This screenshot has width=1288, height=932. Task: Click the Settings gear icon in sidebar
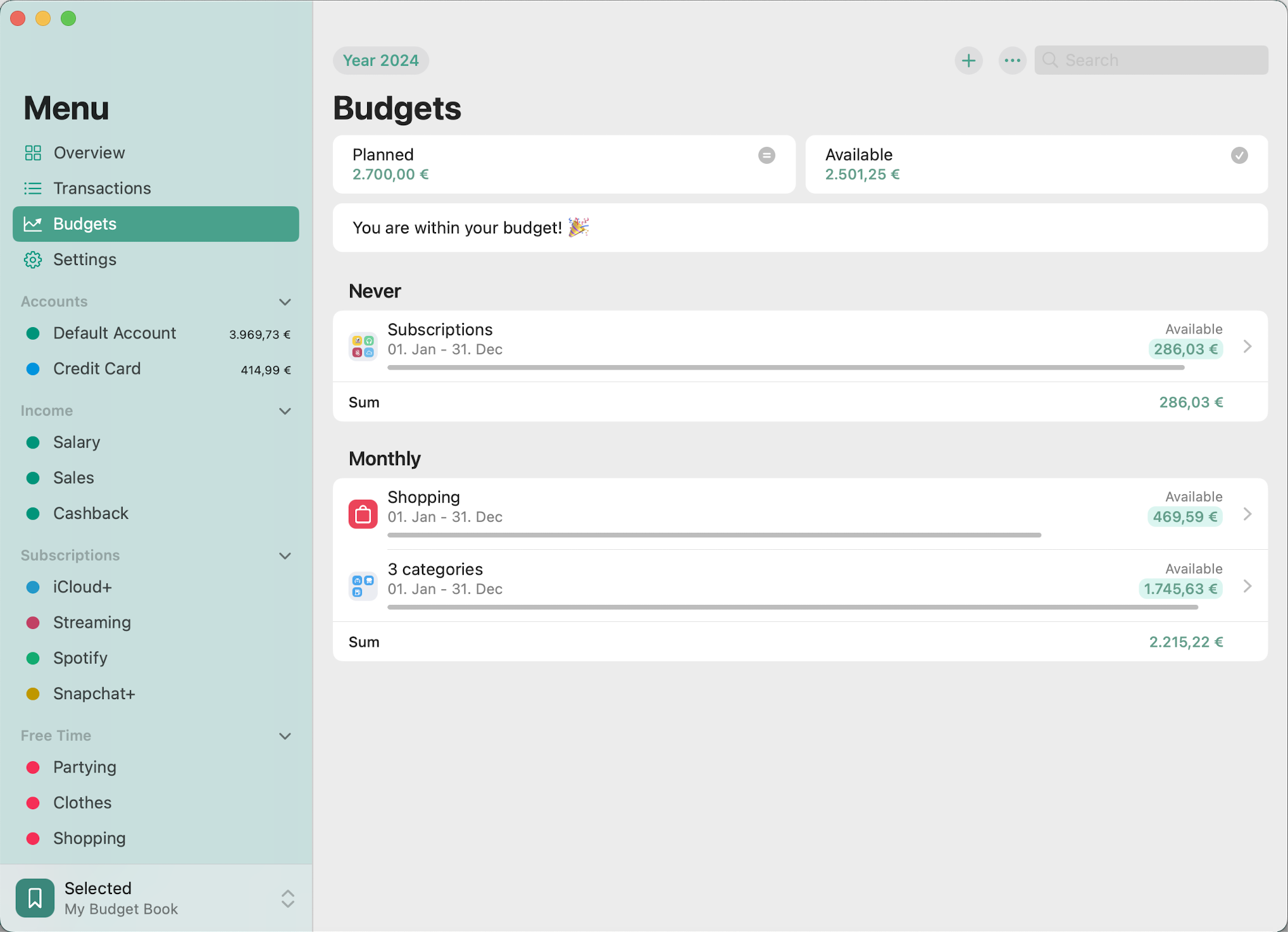pos(33,259)
